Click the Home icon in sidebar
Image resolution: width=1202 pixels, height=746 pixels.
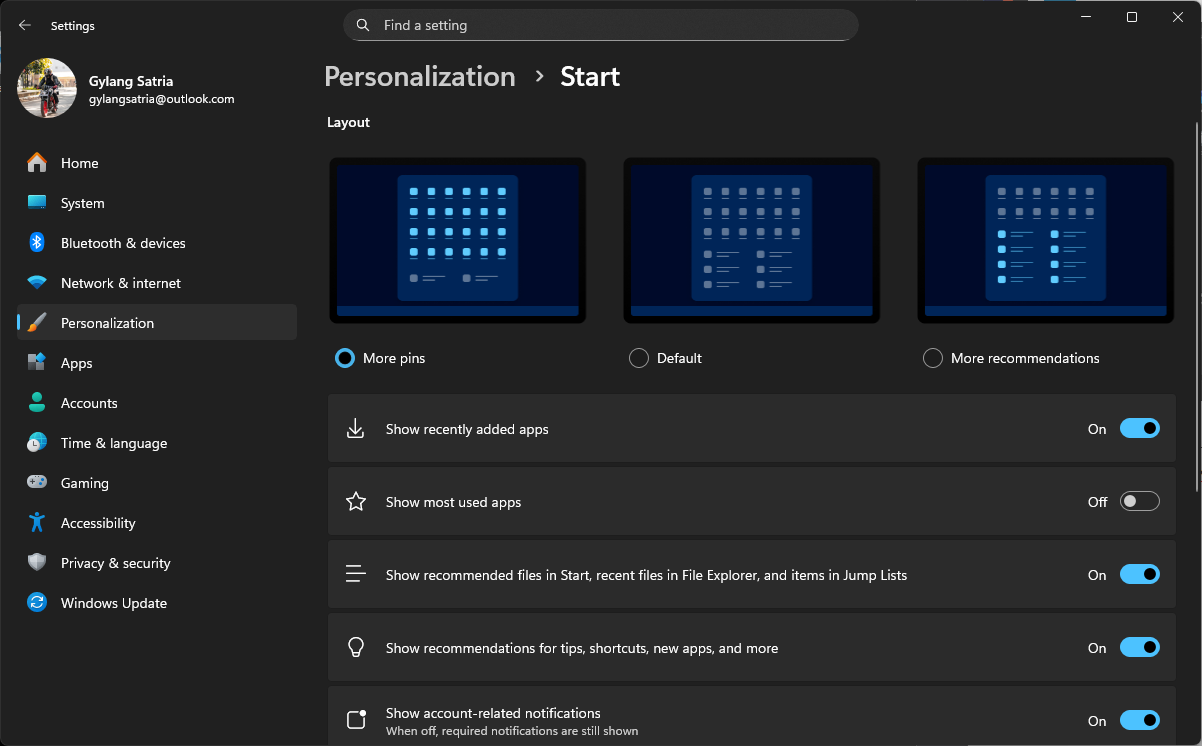point(37,163)
